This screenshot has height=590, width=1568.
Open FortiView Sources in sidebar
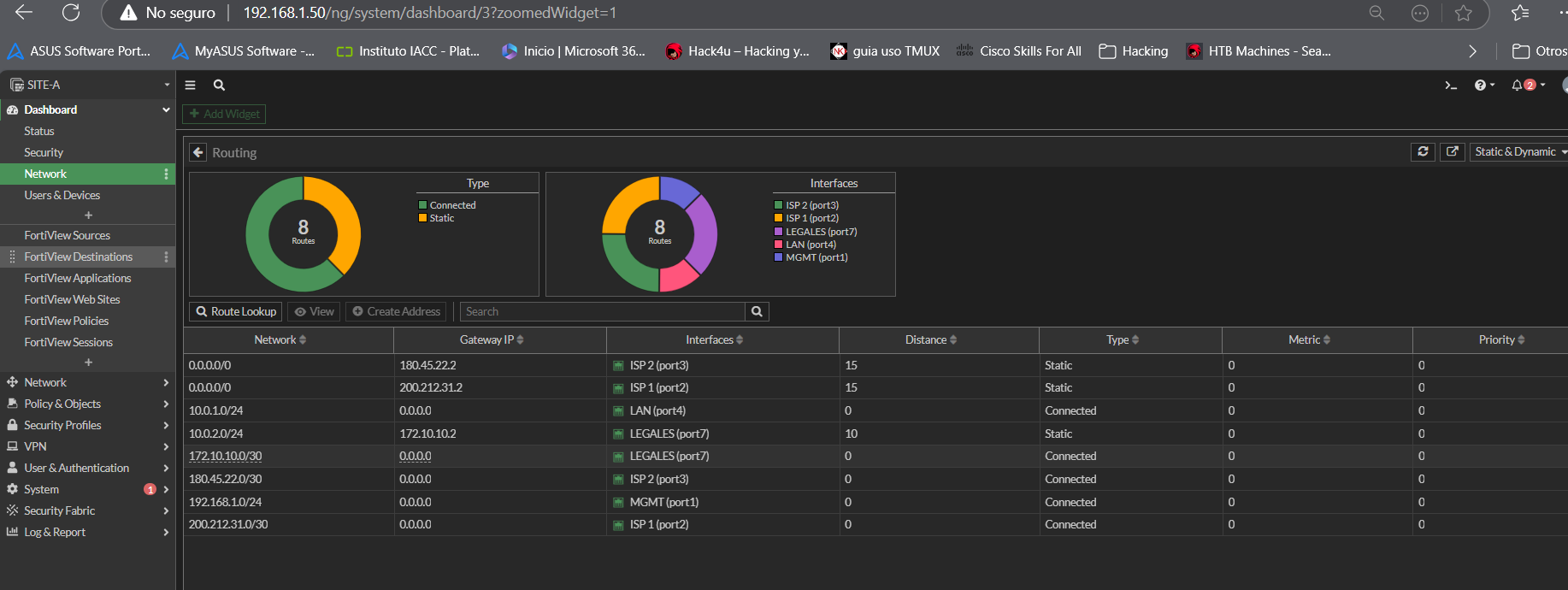[x=67, y=235]
